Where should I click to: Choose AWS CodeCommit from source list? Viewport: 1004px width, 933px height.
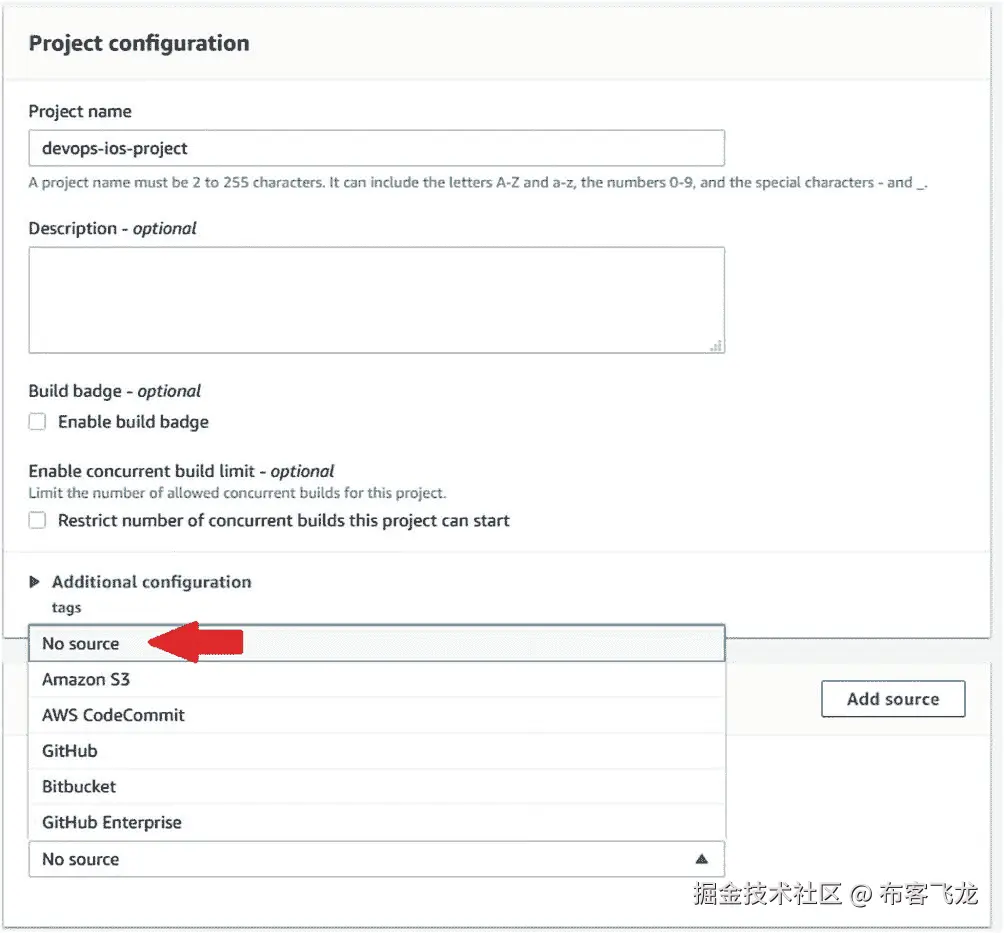click(113, 716)
